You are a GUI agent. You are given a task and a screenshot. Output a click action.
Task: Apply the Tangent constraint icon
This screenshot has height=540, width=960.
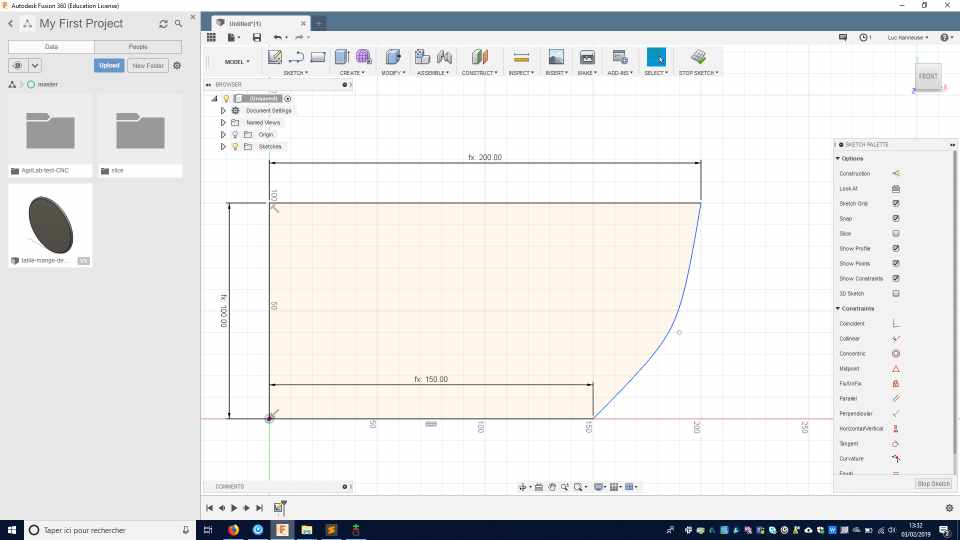point(896,443)
